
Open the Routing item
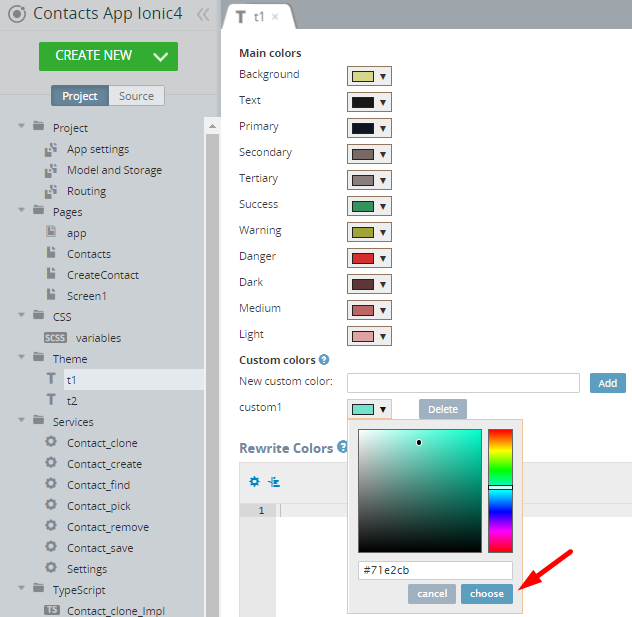coord(86,191)
